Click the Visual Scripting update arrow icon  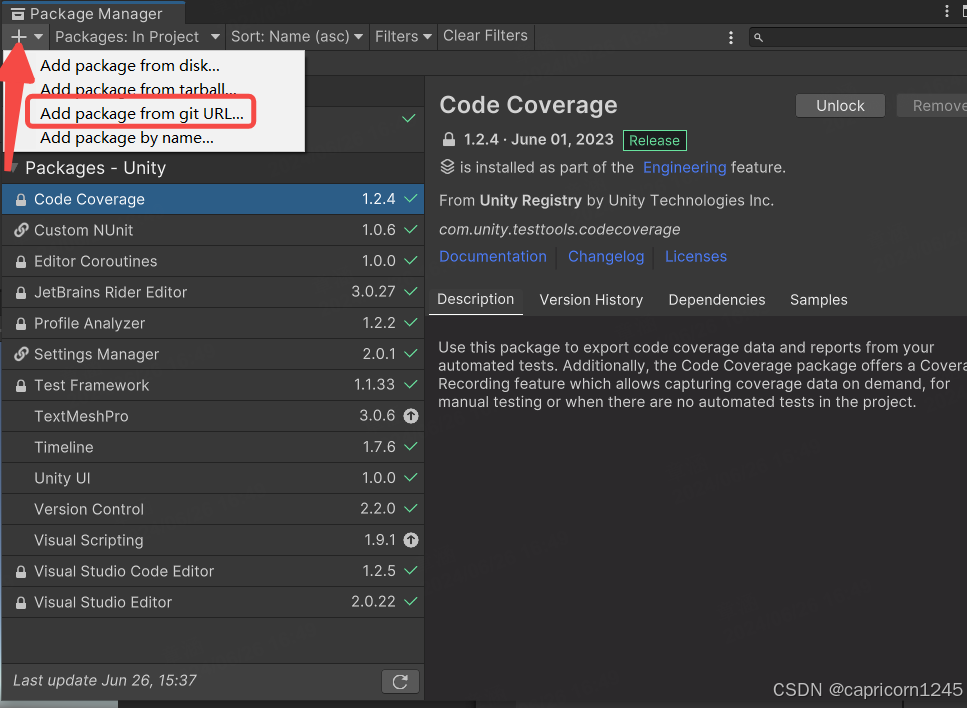[410, 540]
